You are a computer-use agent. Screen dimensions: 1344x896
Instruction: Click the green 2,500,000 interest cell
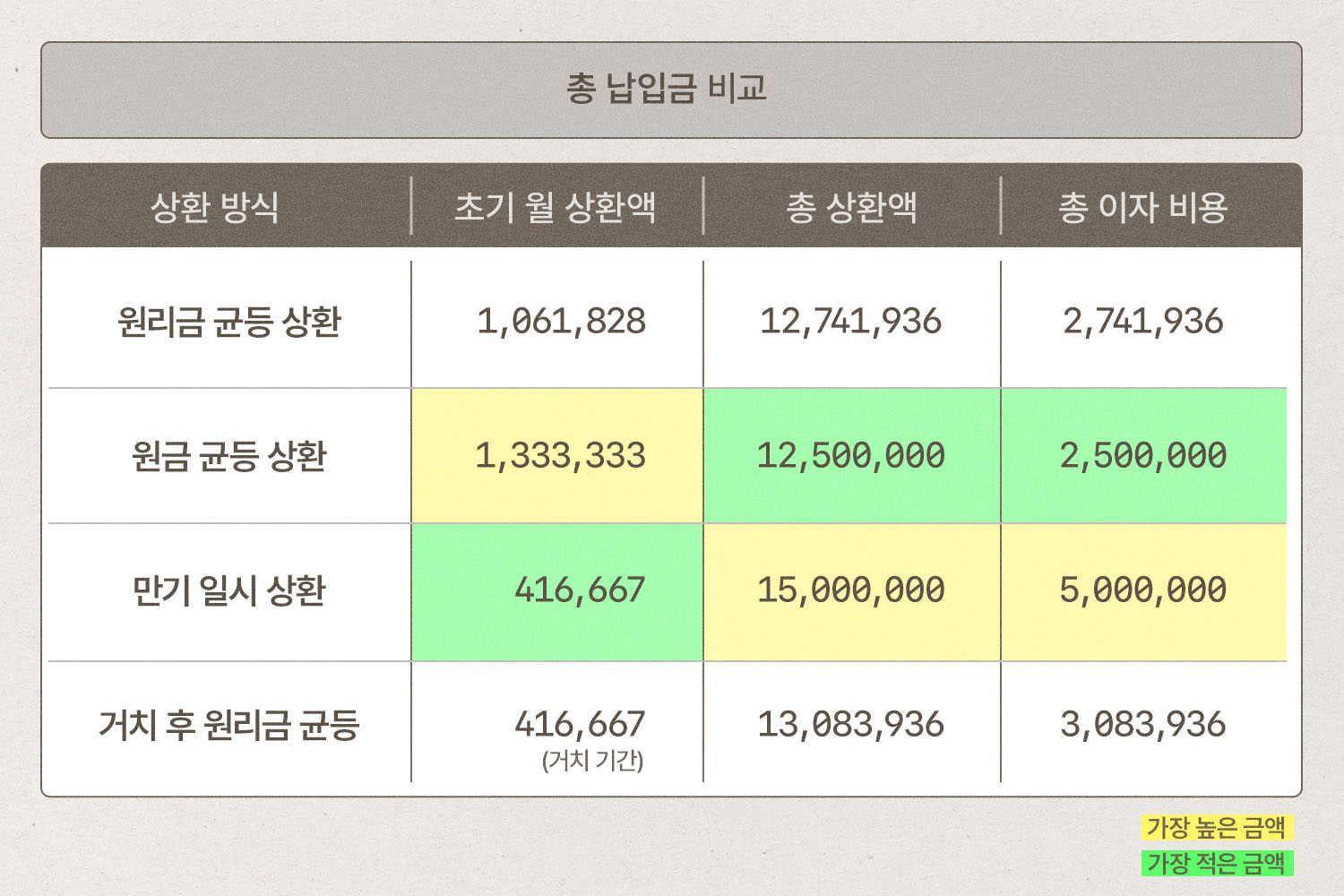1143,456
